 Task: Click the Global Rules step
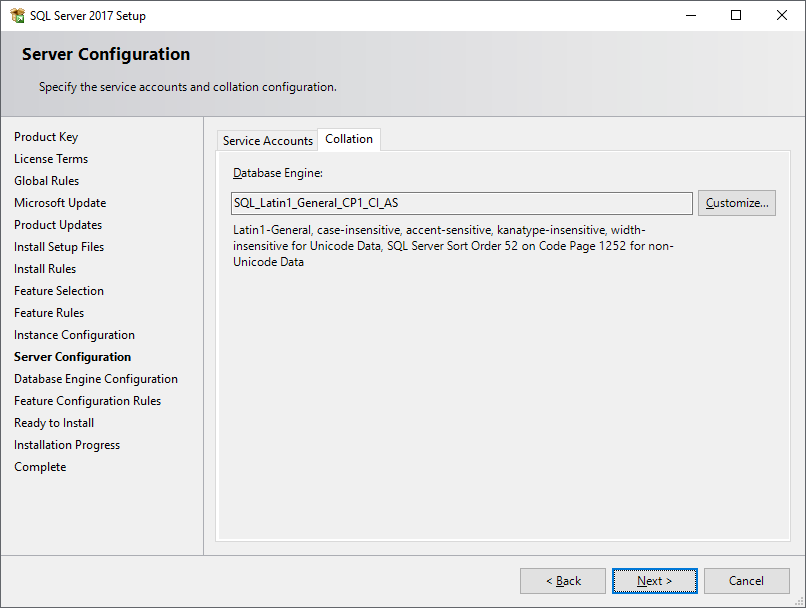click(x=47, y=181)
